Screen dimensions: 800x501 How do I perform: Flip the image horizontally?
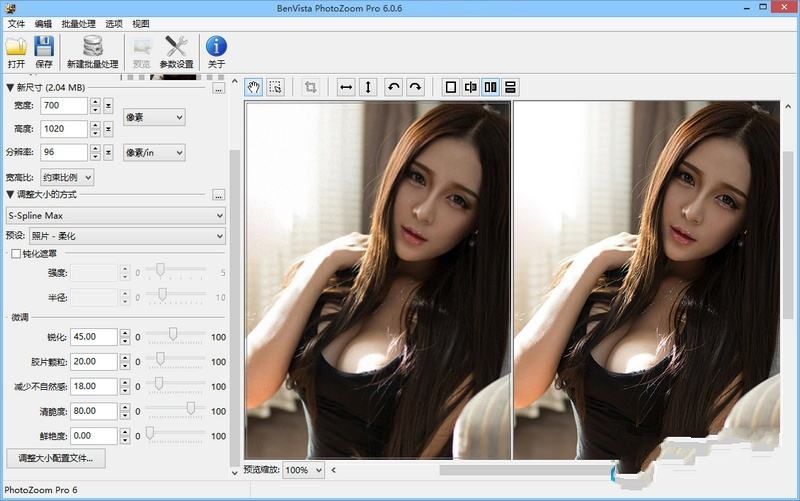[x=346, y=87]
